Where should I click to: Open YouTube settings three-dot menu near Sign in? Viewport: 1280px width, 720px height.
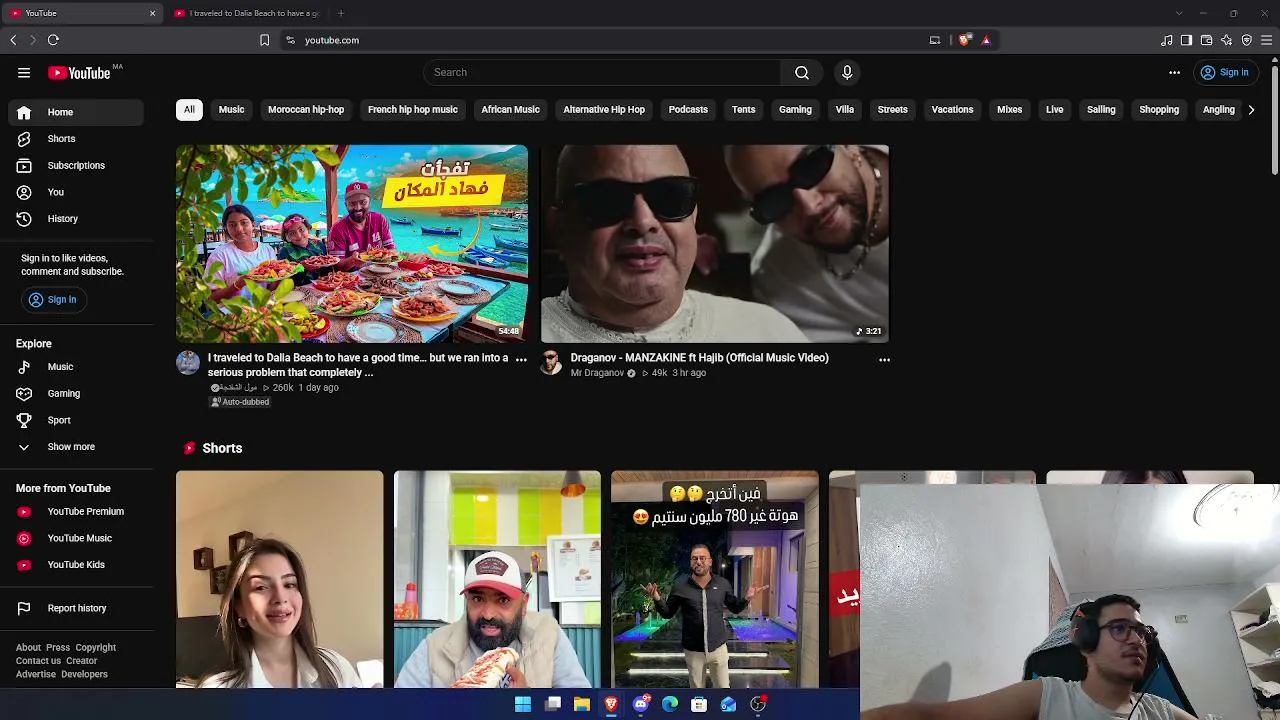(1175, 72)
